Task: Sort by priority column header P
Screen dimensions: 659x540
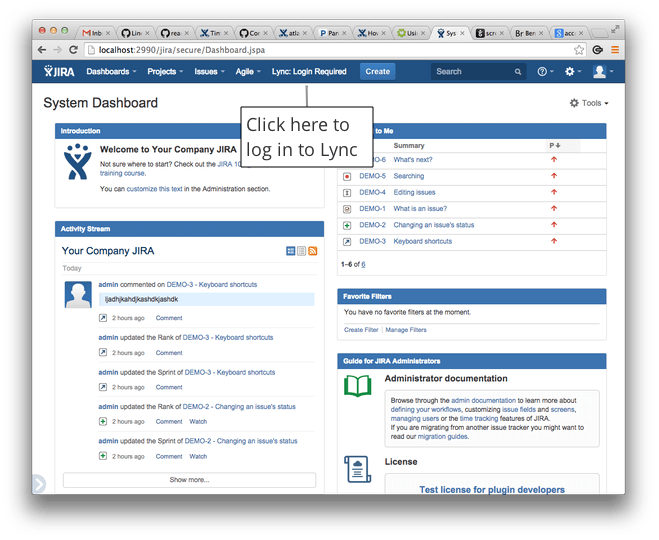Action: (x=555, y=145)
